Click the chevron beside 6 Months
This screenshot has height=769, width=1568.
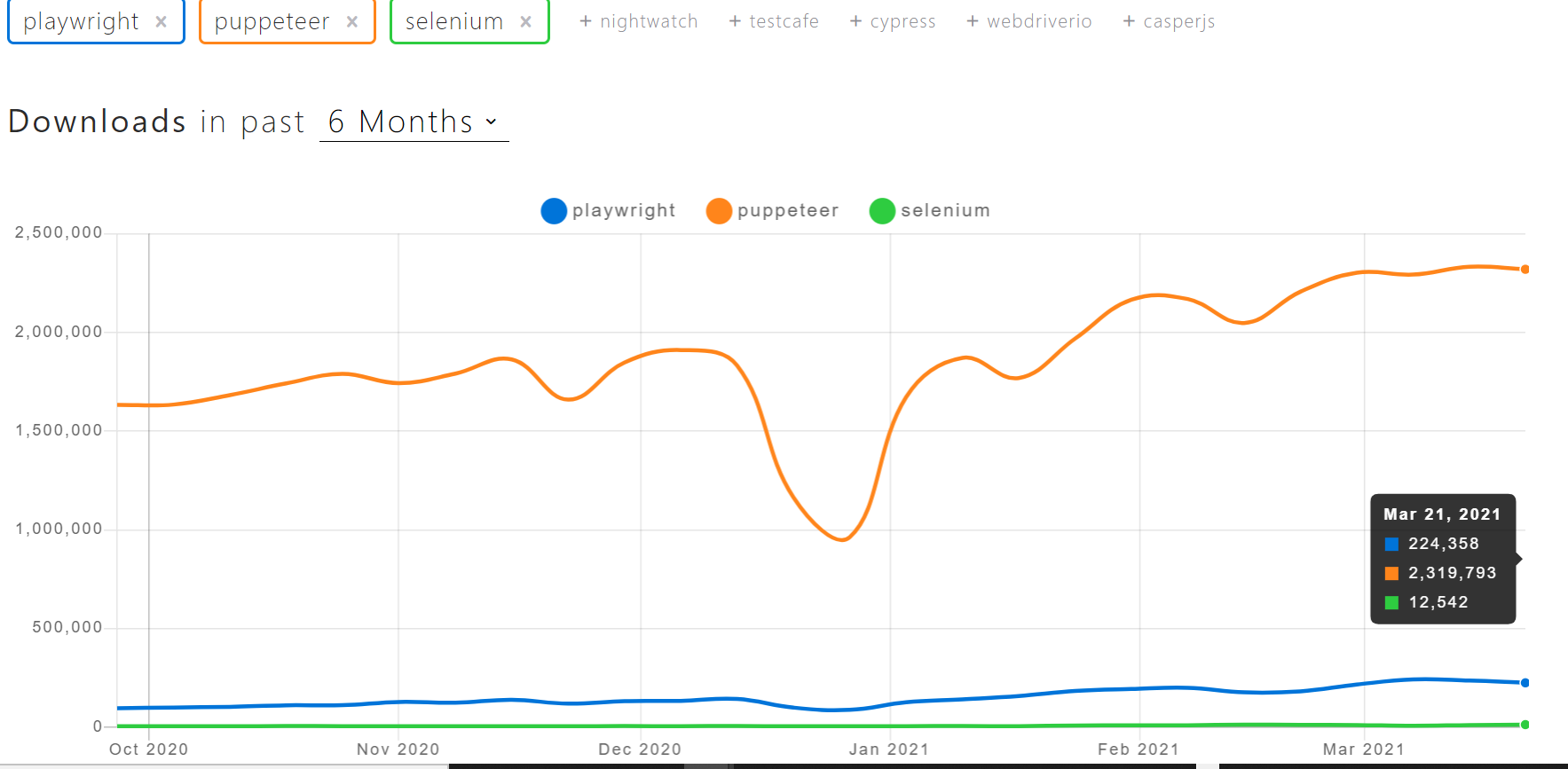(x=493, y=123)
